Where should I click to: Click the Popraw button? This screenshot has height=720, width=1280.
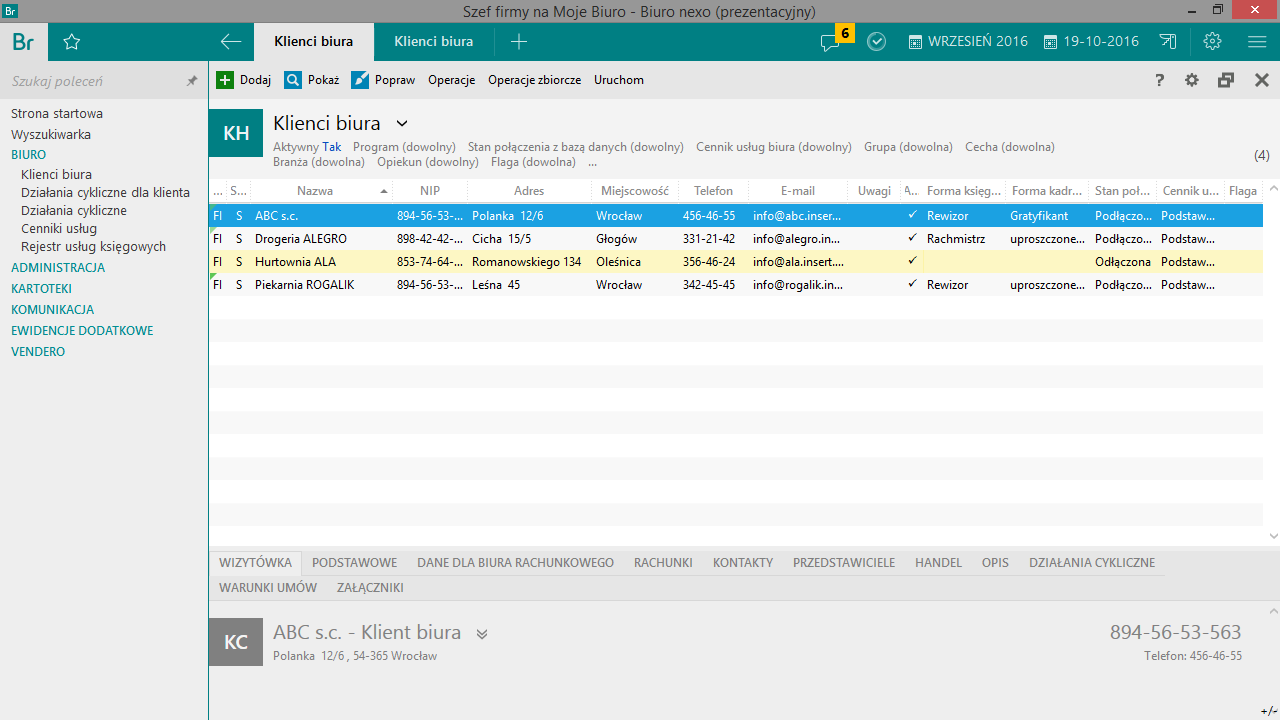point(383,80)
